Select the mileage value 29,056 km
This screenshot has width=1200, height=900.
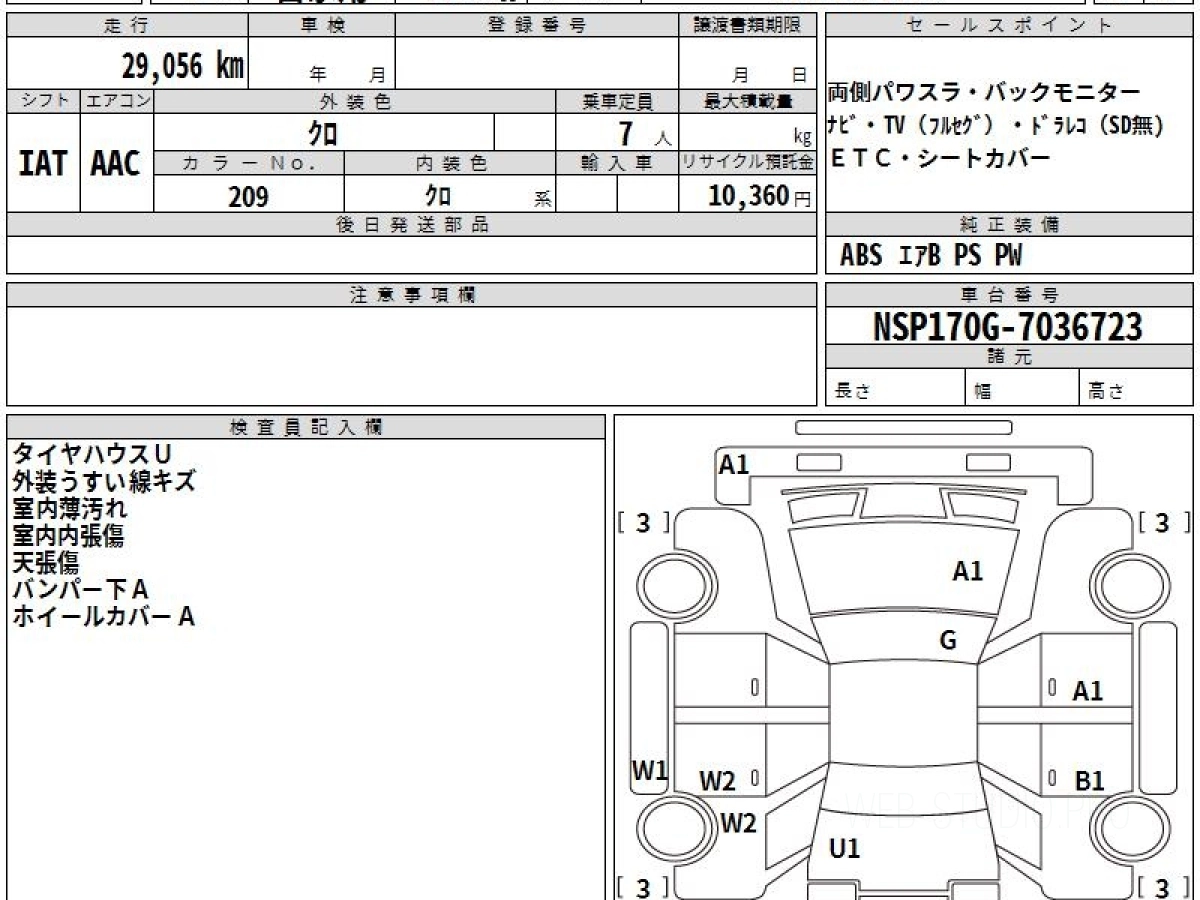182,67
